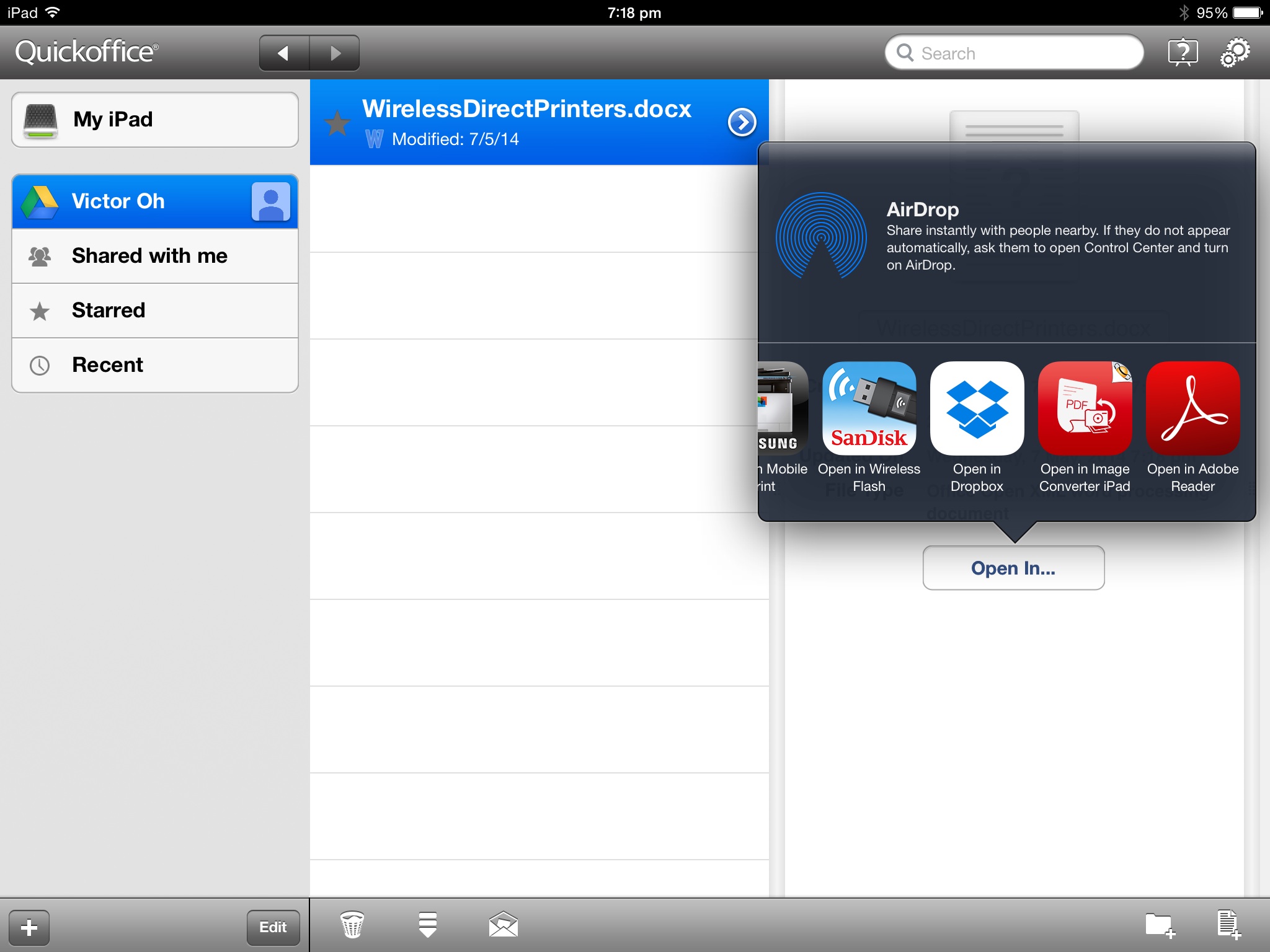Choose Image Converter iPad app icon
Viewport: 1270px width, 952px height.
pos(1085,408)
